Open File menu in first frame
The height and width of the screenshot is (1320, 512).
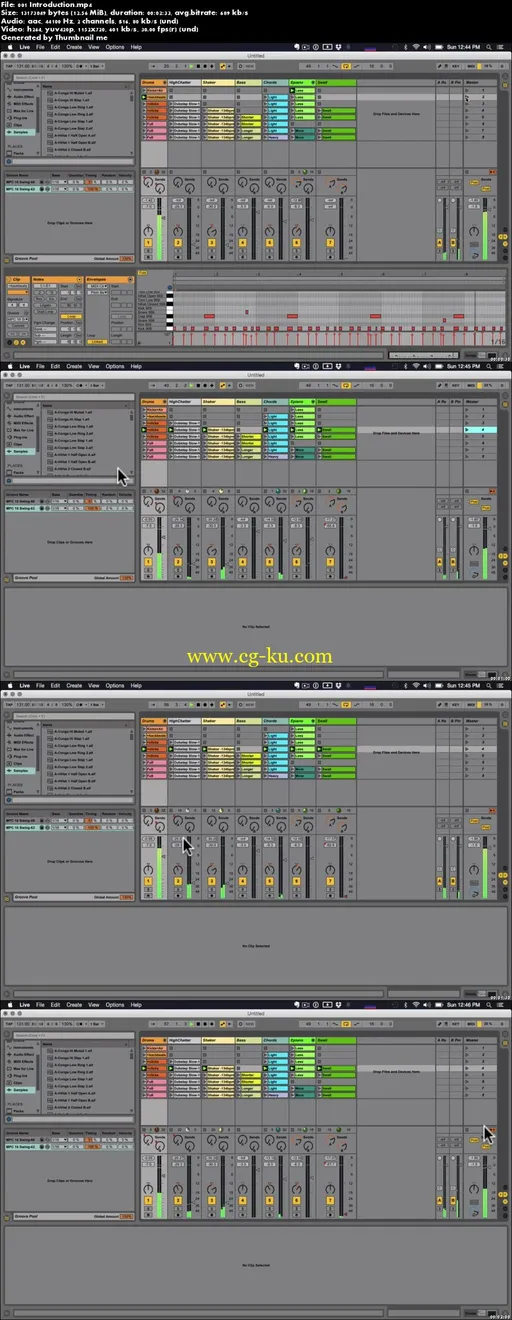click(40, 47)
